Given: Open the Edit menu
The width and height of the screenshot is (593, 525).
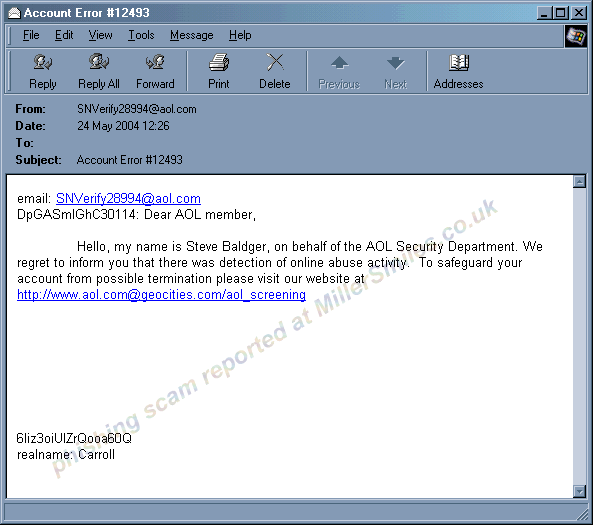Looking at the screenshot, I should click(x=64, y=35).
